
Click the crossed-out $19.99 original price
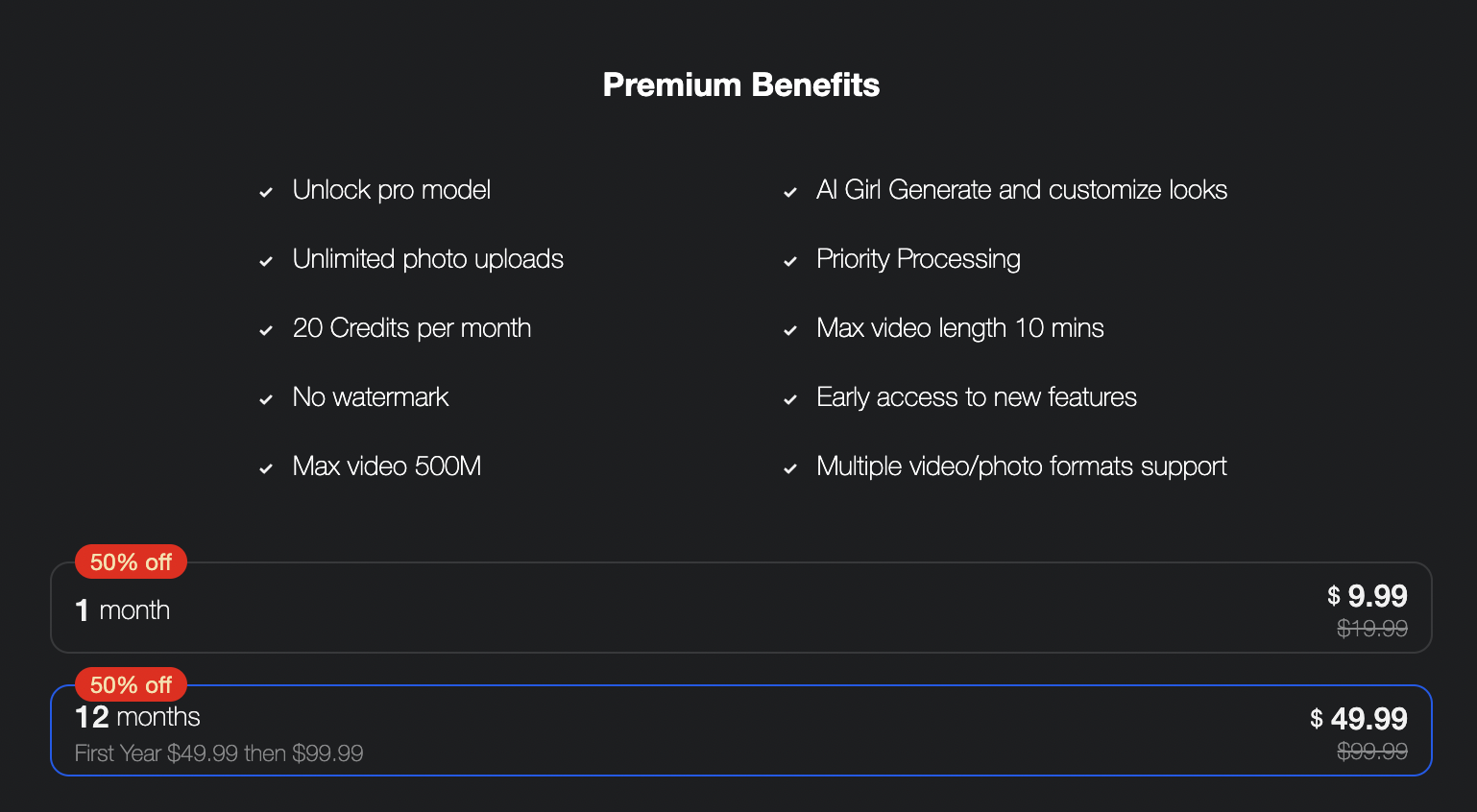click(1372, 629)
